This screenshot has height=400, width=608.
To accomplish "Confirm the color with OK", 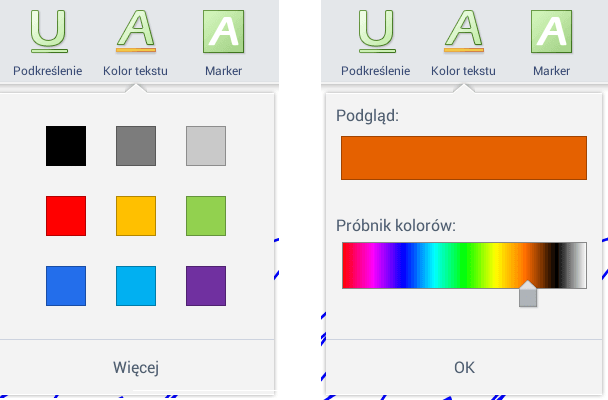I will coord(464,368).
